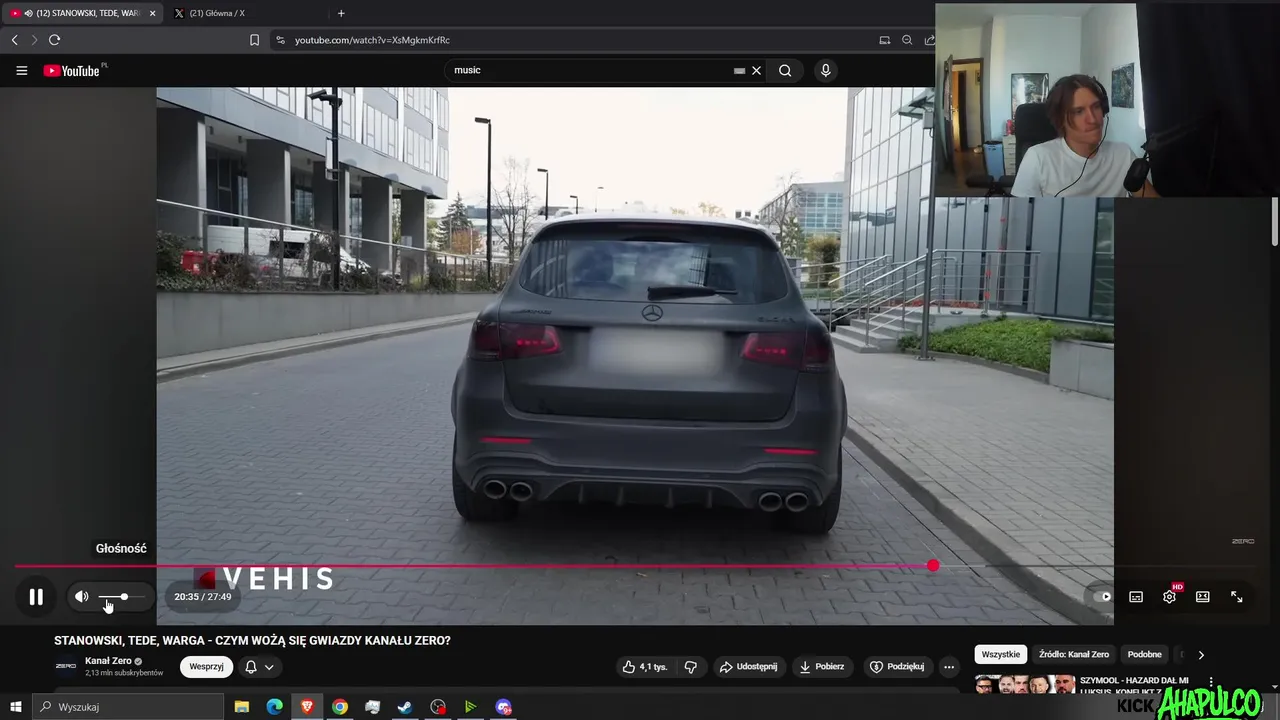The image size is (1280, 720).
Task: Select the Podobne filter chip
Action: 1145,654
